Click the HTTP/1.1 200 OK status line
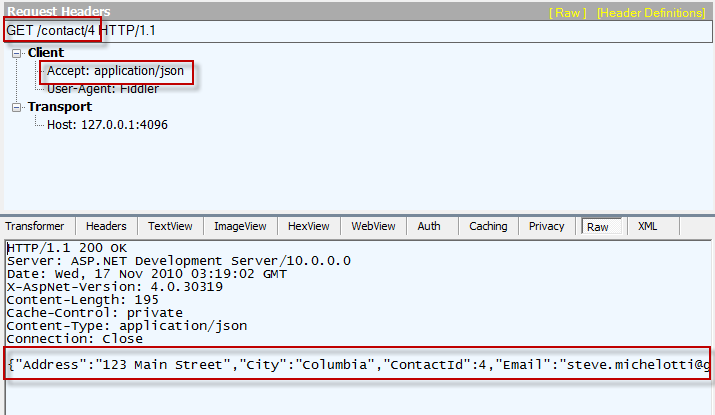The height and width of the screenshot is (415, 715). [x=67, y=248]
